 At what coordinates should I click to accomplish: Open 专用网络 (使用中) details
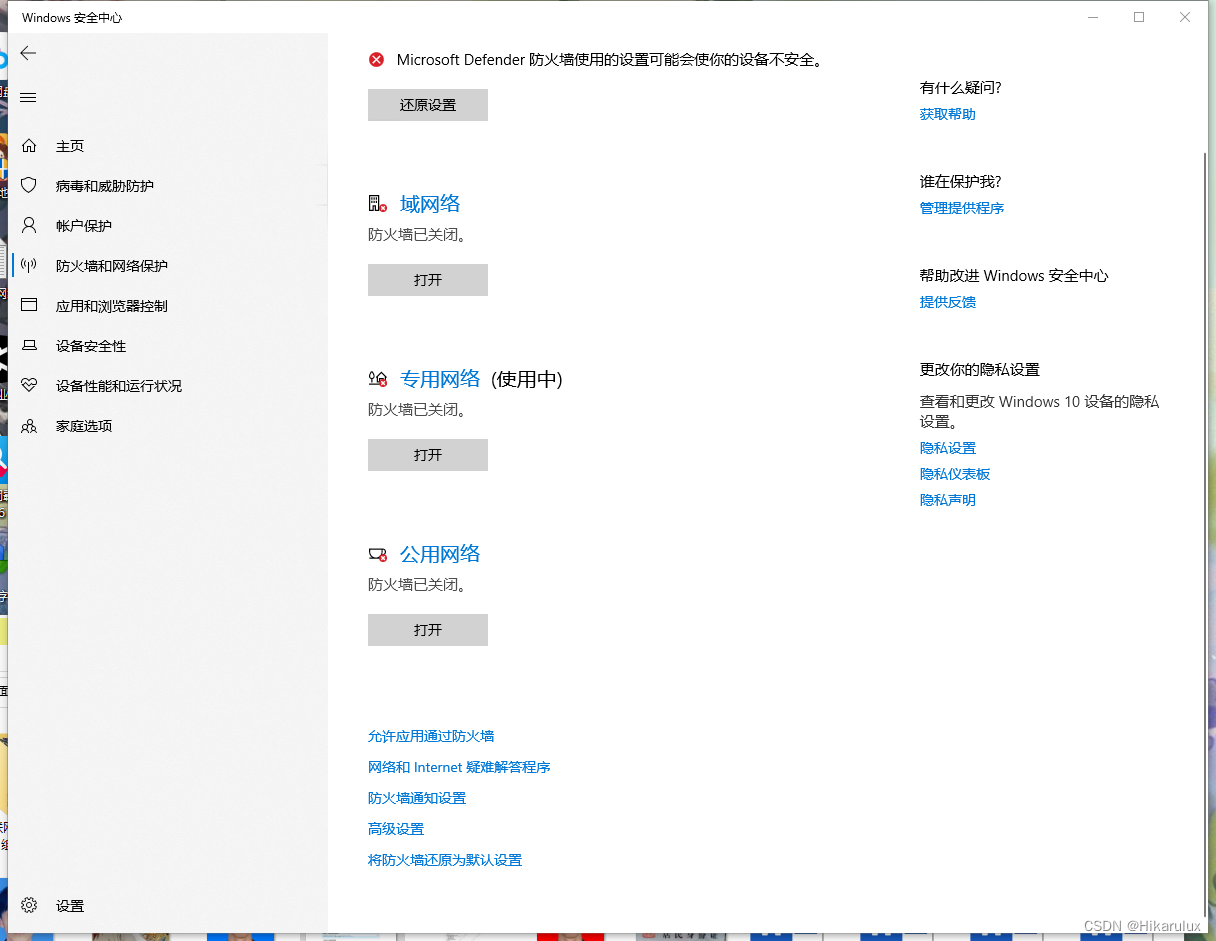tap(441, 379)
